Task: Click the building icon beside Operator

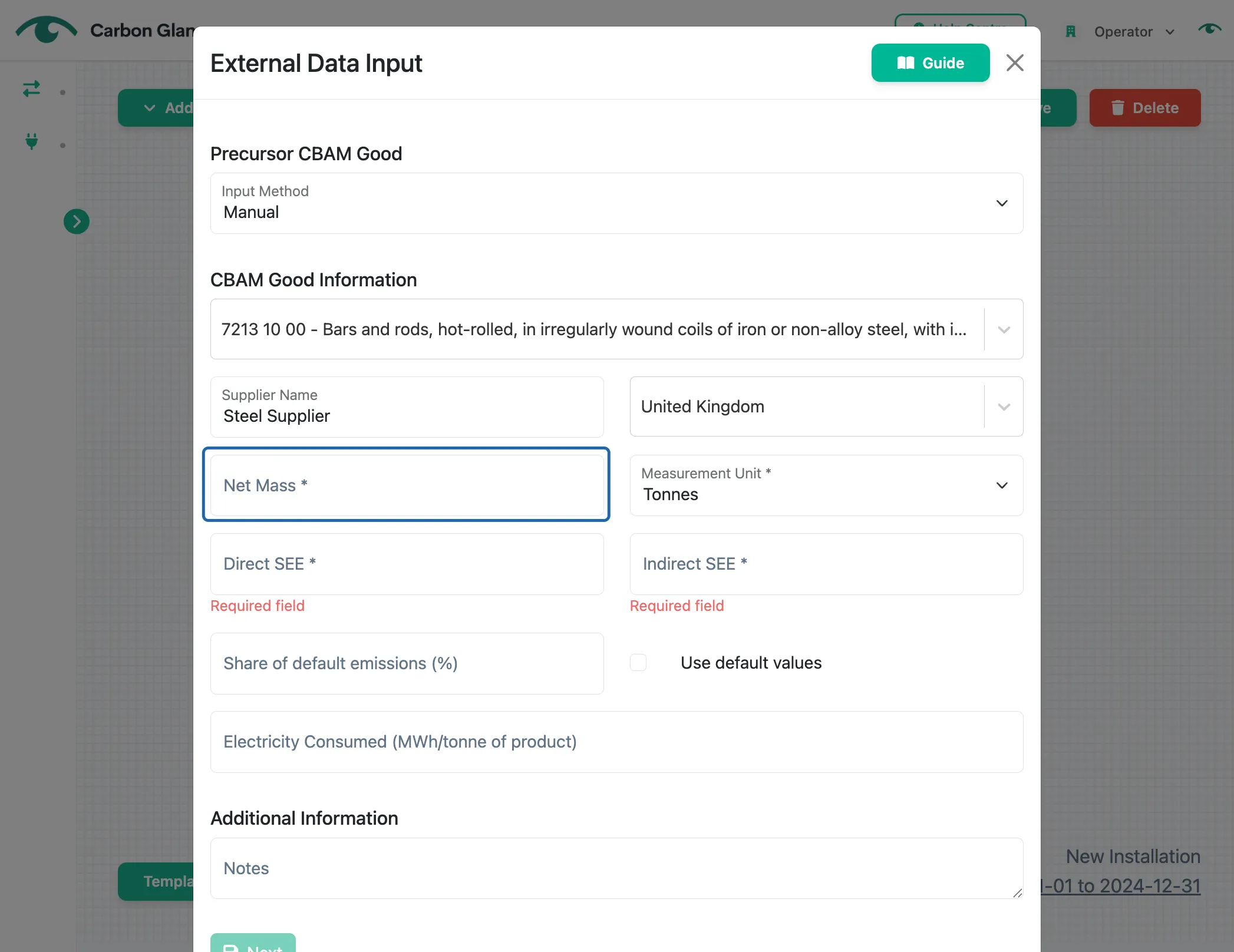Action: (1071, 32)
